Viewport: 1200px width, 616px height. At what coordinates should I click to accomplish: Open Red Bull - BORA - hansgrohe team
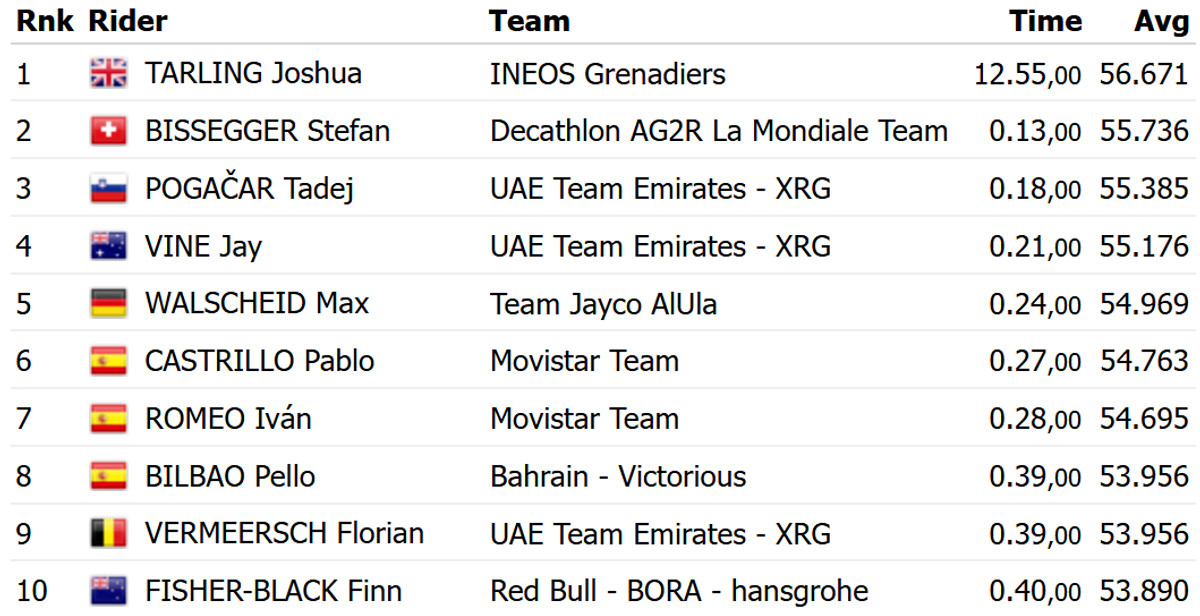[679, 591]
